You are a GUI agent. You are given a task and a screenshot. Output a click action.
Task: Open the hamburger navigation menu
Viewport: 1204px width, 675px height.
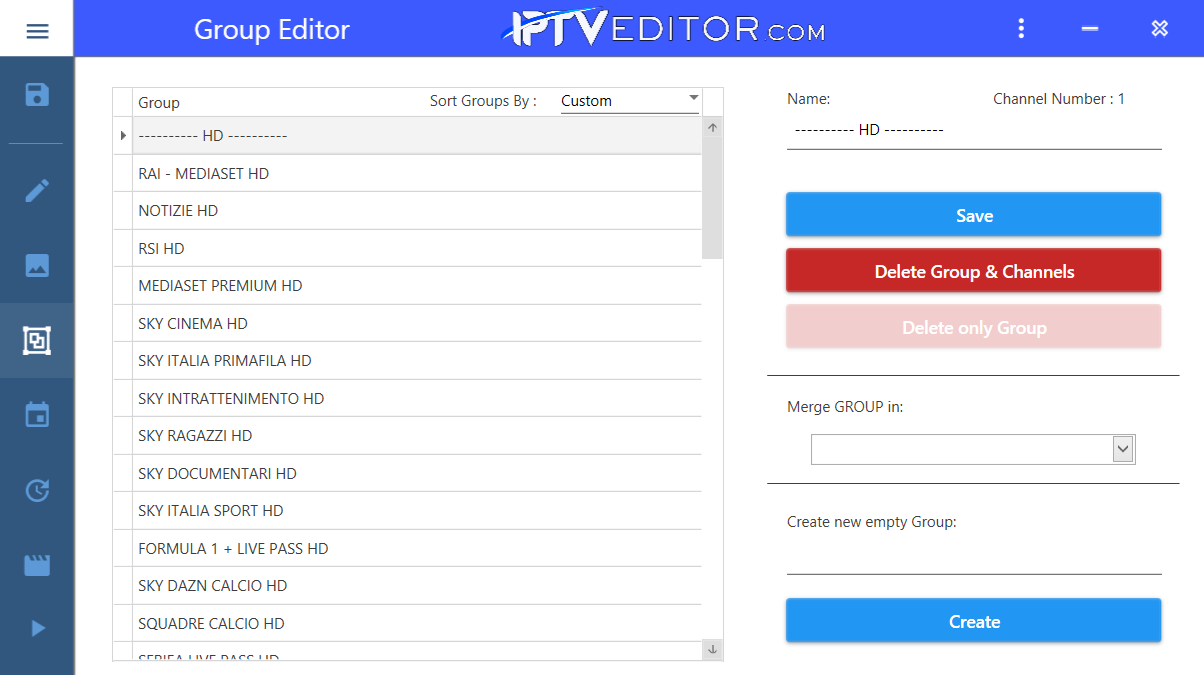37,30
